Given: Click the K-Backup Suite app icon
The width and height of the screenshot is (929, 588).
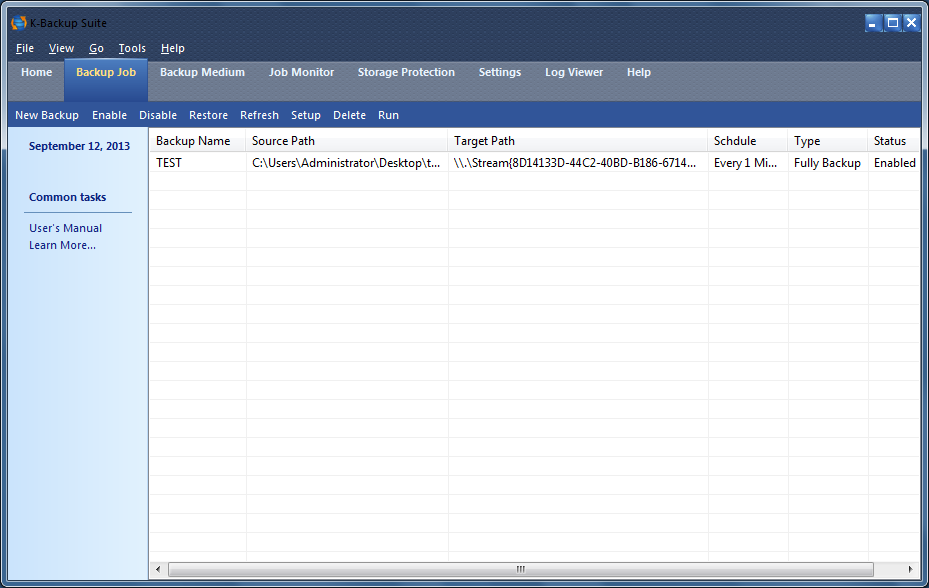Looking at the screenshot, I should click(x=19, y=23).
